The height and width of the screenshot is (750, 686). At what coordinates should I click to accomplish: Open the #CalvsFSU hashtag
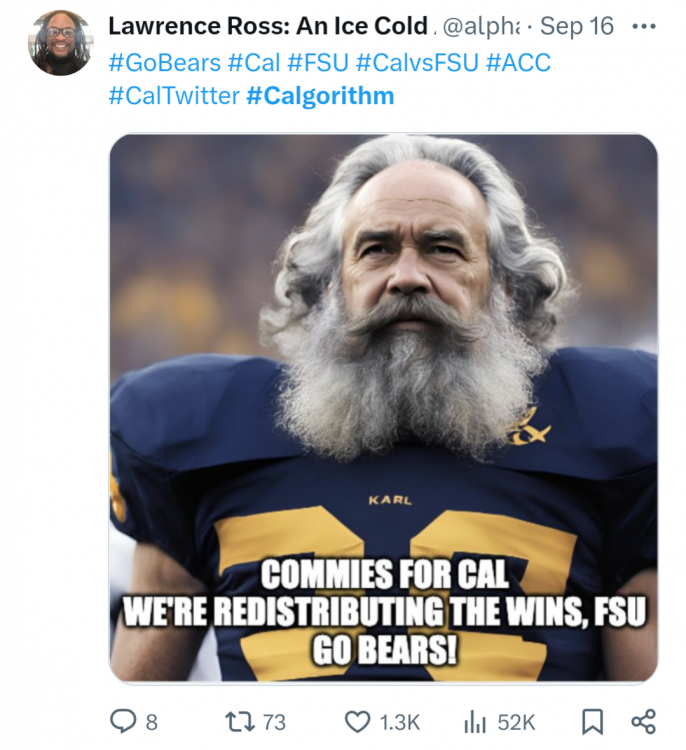tap(412, 63)
